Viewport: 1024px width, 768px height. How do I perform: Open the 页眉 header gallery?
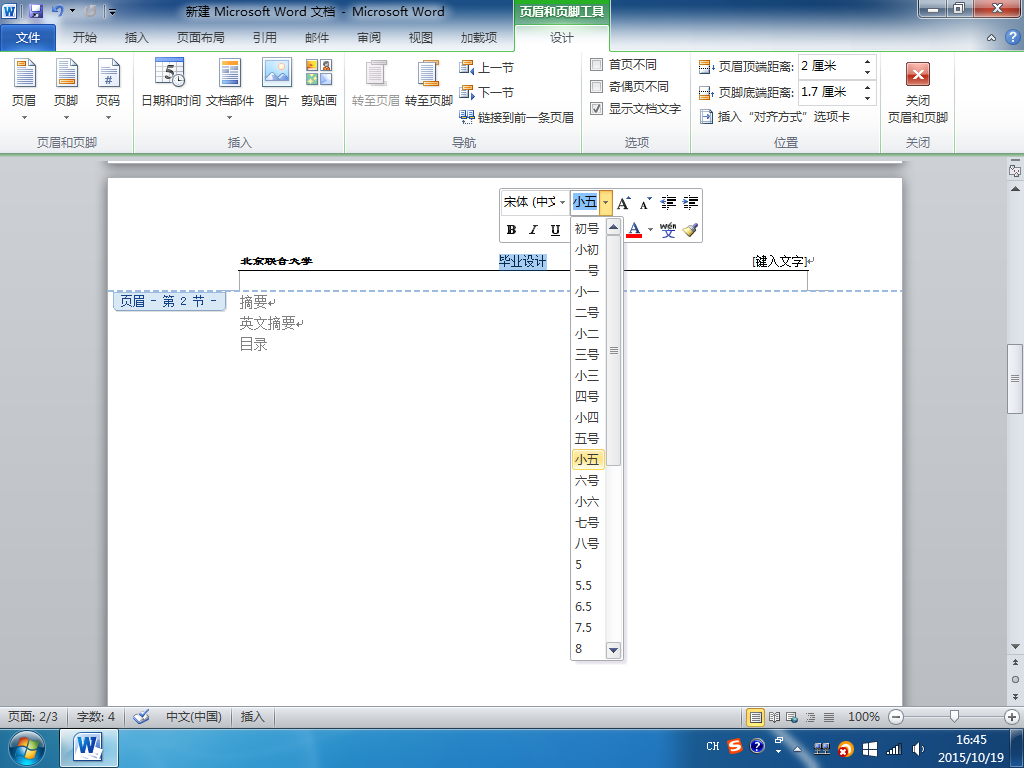click(24, 90)
